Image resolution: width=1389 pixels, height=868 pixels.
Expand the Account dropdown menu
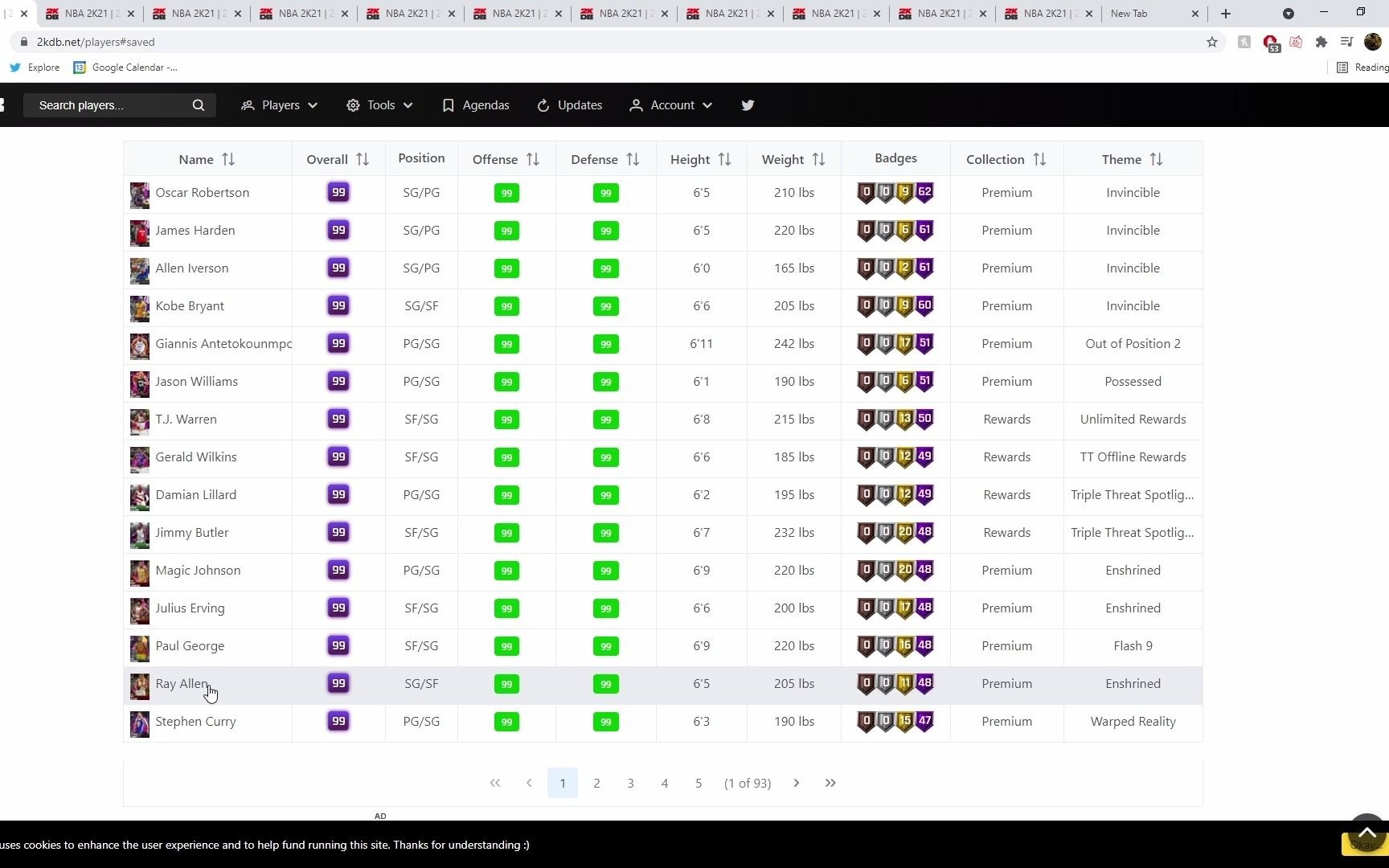pyautogui.click(x=671, y=105)
